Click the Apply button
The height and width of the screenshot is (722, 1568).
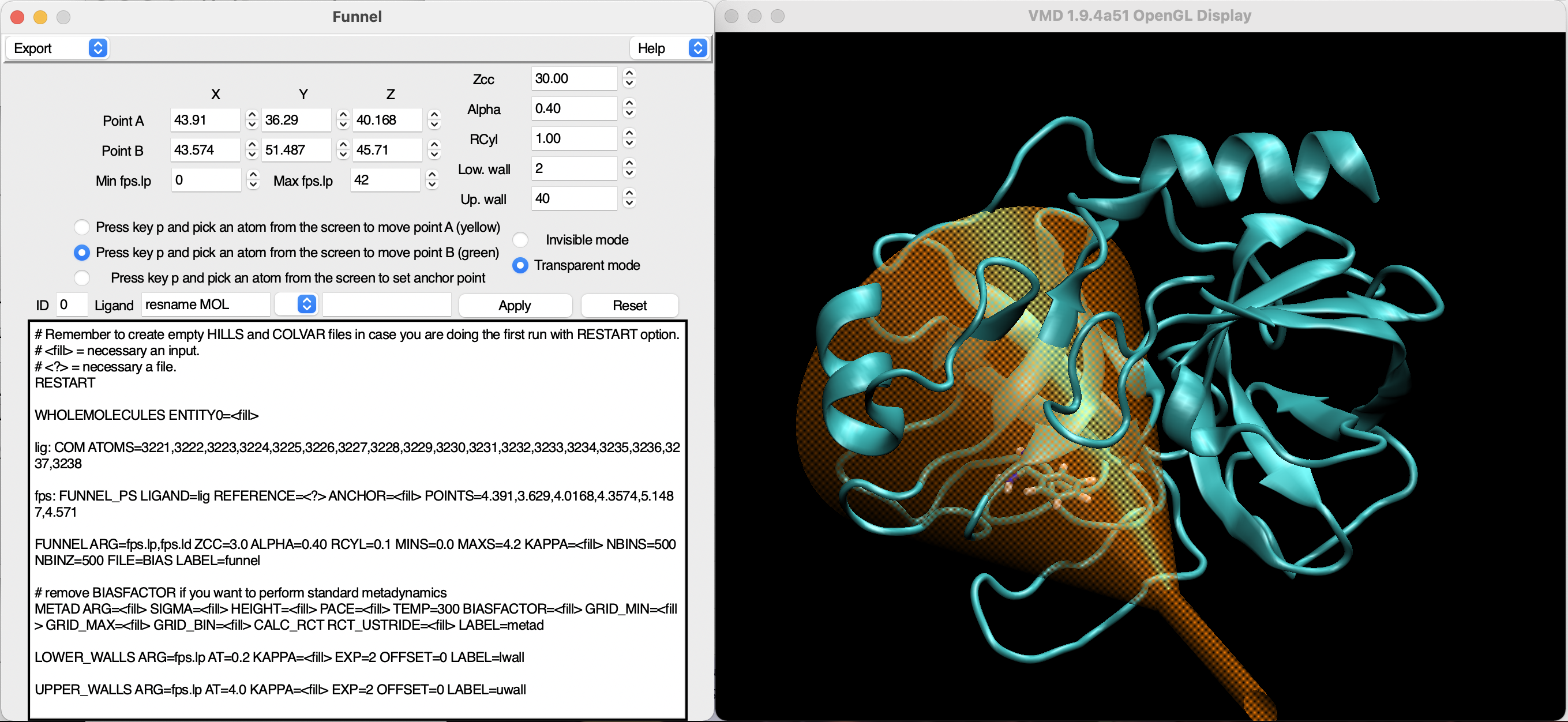pos(515,305)
